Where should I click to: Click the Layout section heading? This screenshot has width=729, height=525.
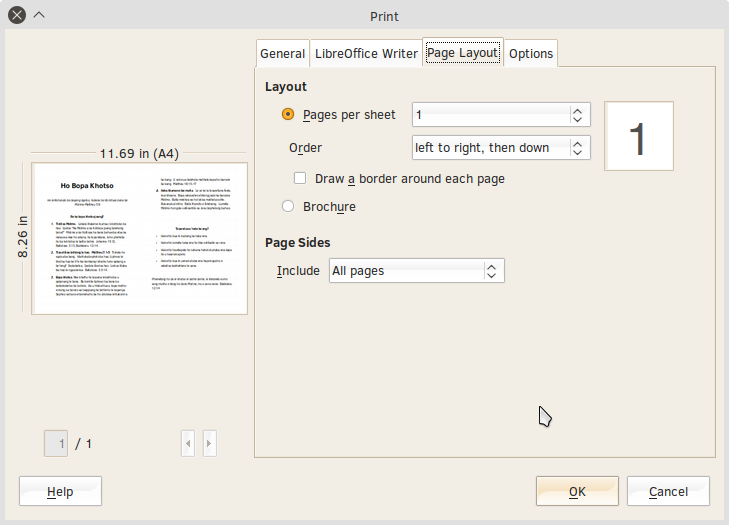[x=286, y=87]
